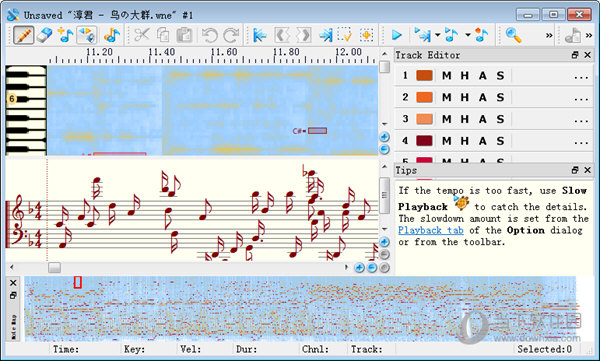This screenshot has width=600, height=361.
Task: Go to next marker bracket
Action: pos(303,35)
